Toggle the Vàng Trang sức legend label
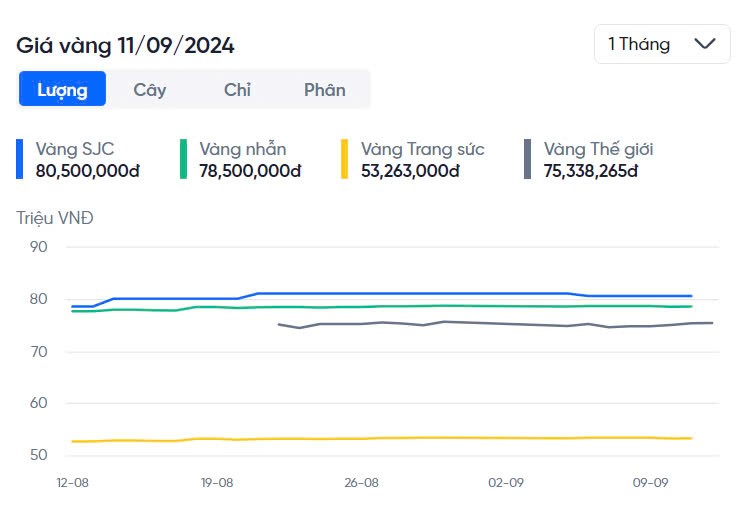 pos(422,149)
